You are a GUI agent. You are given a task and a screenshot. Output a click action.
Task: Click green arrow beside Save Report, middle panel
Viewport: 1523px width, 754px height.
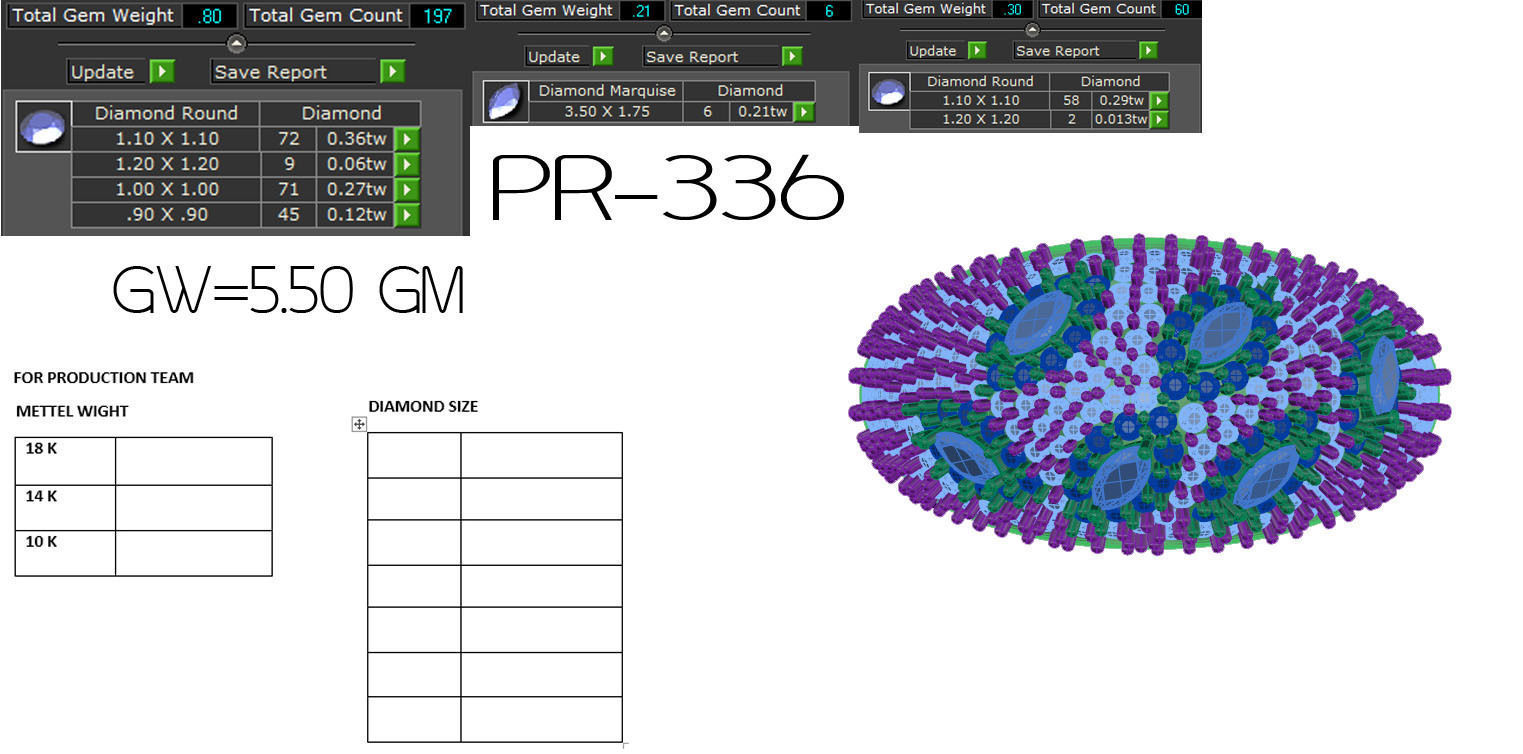pos(791,57)
